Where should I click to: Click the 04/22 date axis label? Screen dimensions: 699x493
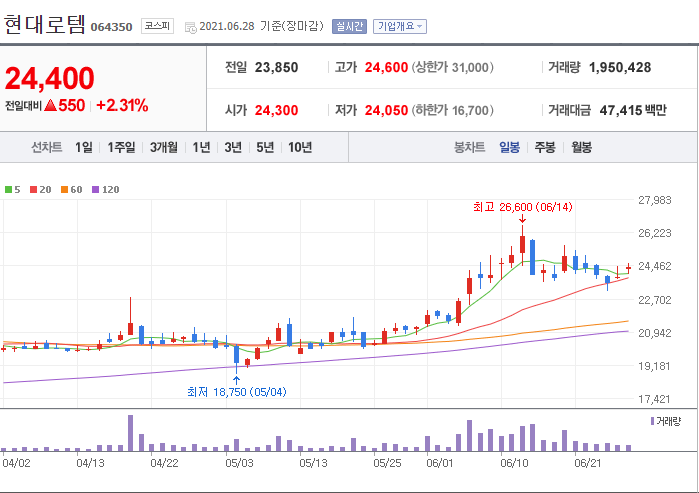tap(164, 463)
